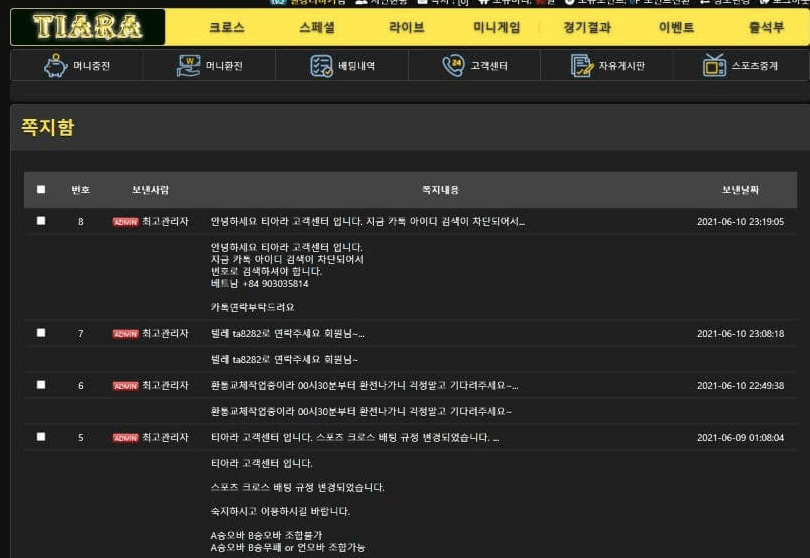This screenshot has height=558, width=810.
Task: Collapse message 6 subject about 환통교체작업중
Action: pos(364,385)
